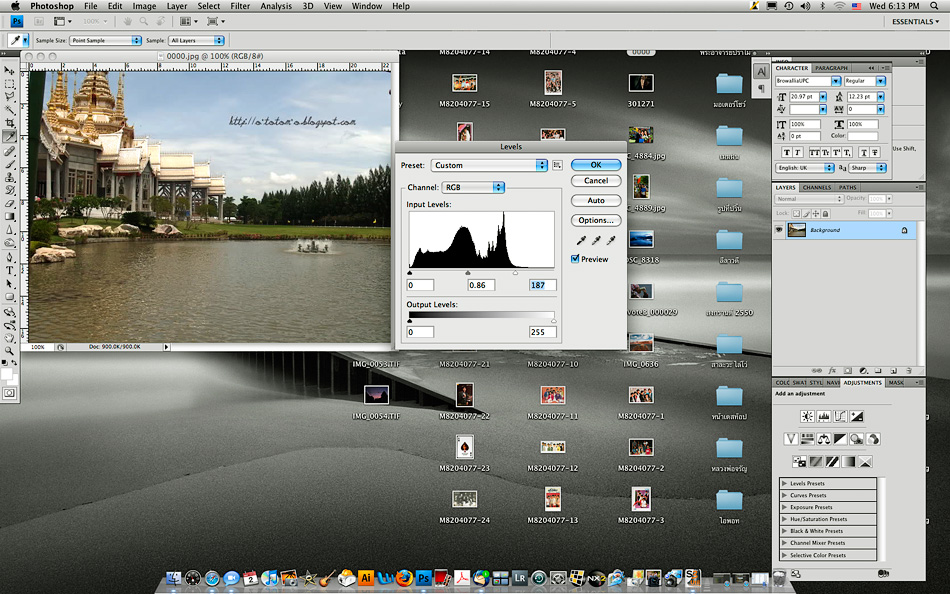Open the Filter menu
Viewport: 950px width, 594px height.
coord(240,6)
